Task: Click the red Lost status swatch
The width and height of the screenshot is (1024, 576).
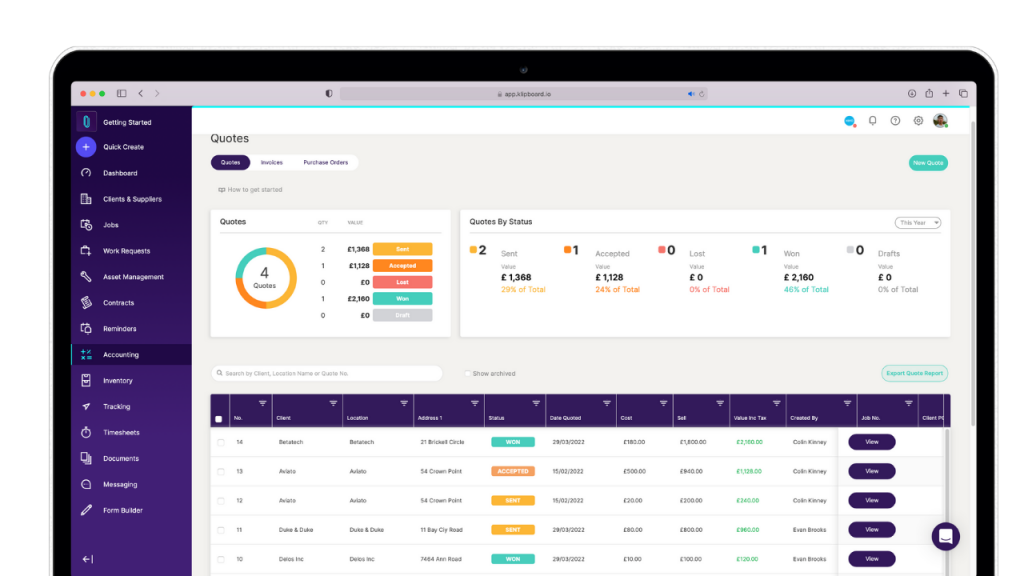Action: click(662, 249)
